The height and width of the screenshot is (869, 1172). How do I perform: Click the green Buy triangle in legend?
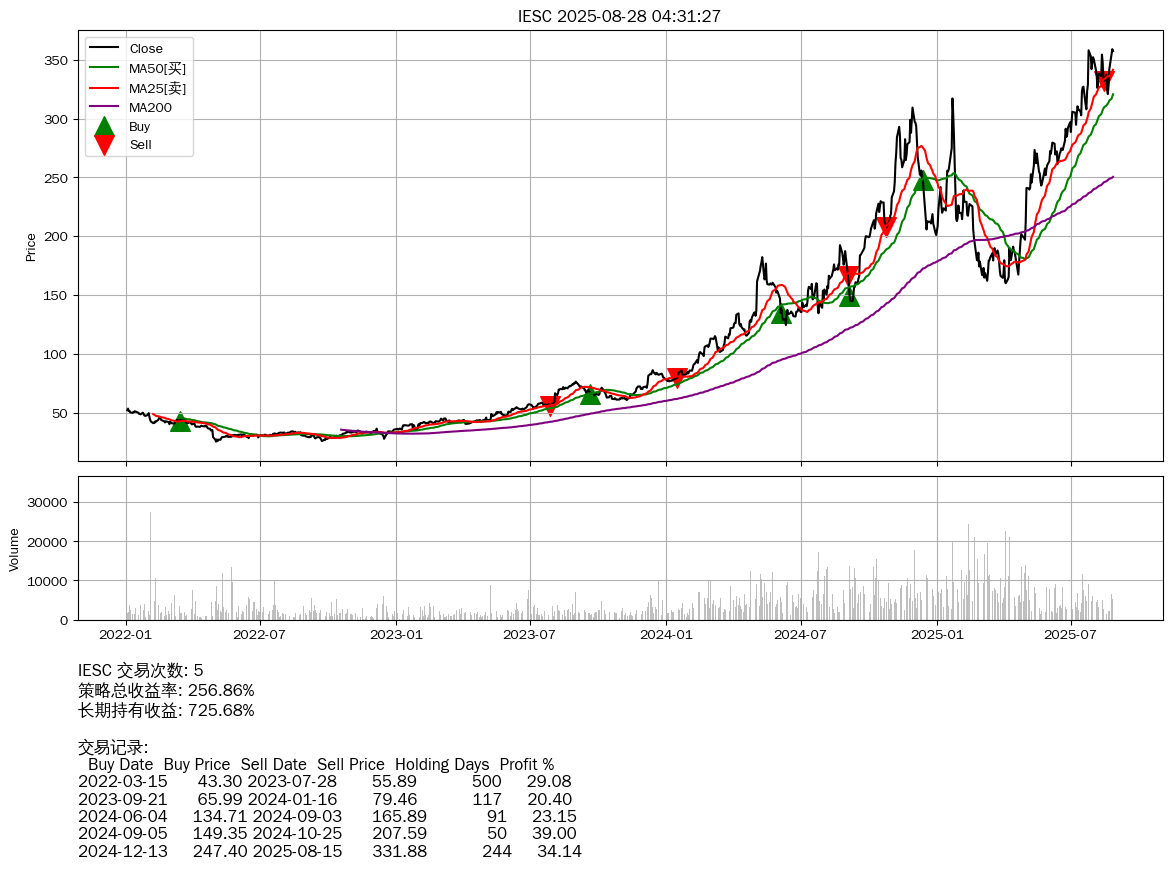coord(104,127)
